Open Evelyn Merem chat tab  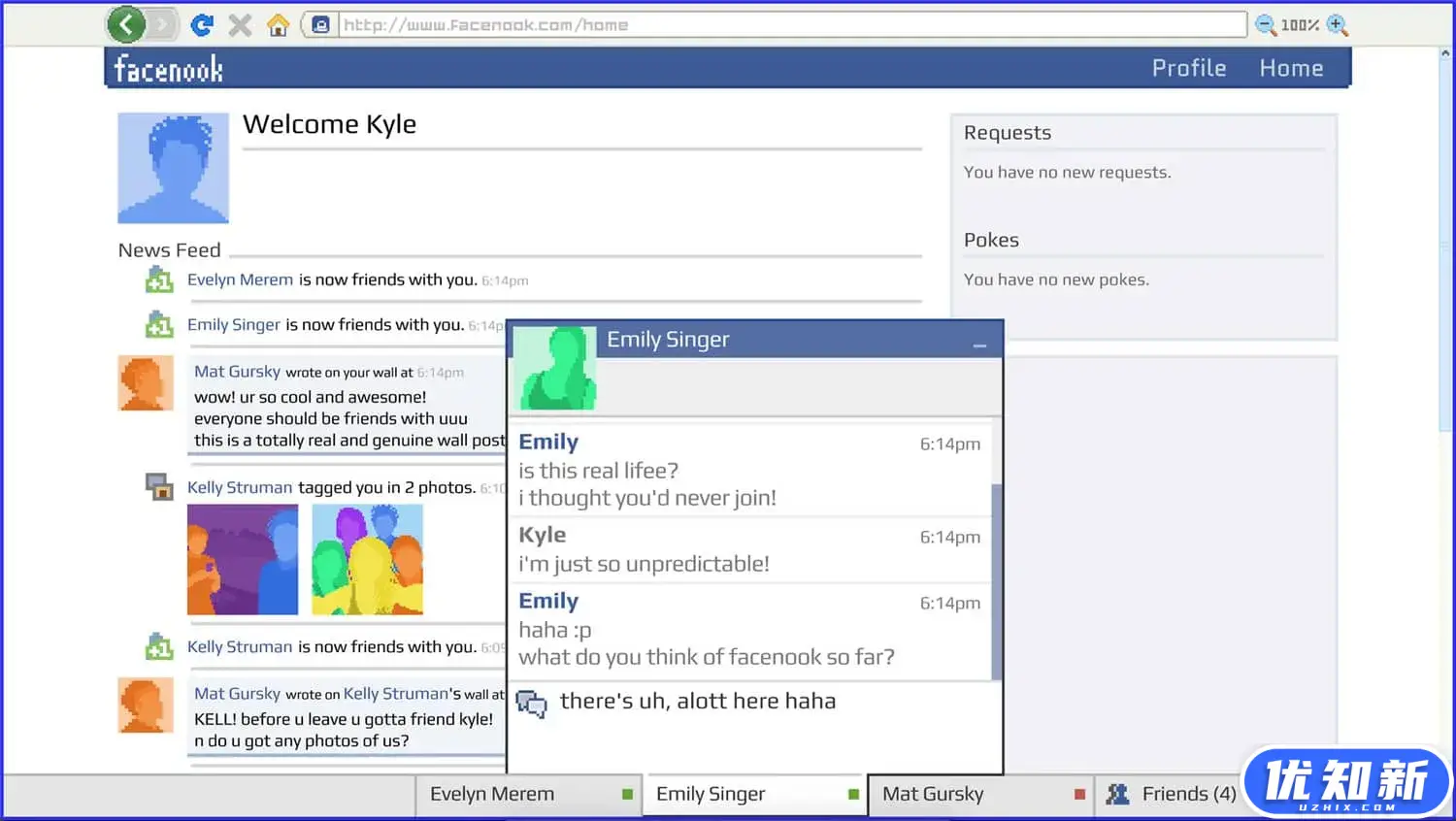529,794
